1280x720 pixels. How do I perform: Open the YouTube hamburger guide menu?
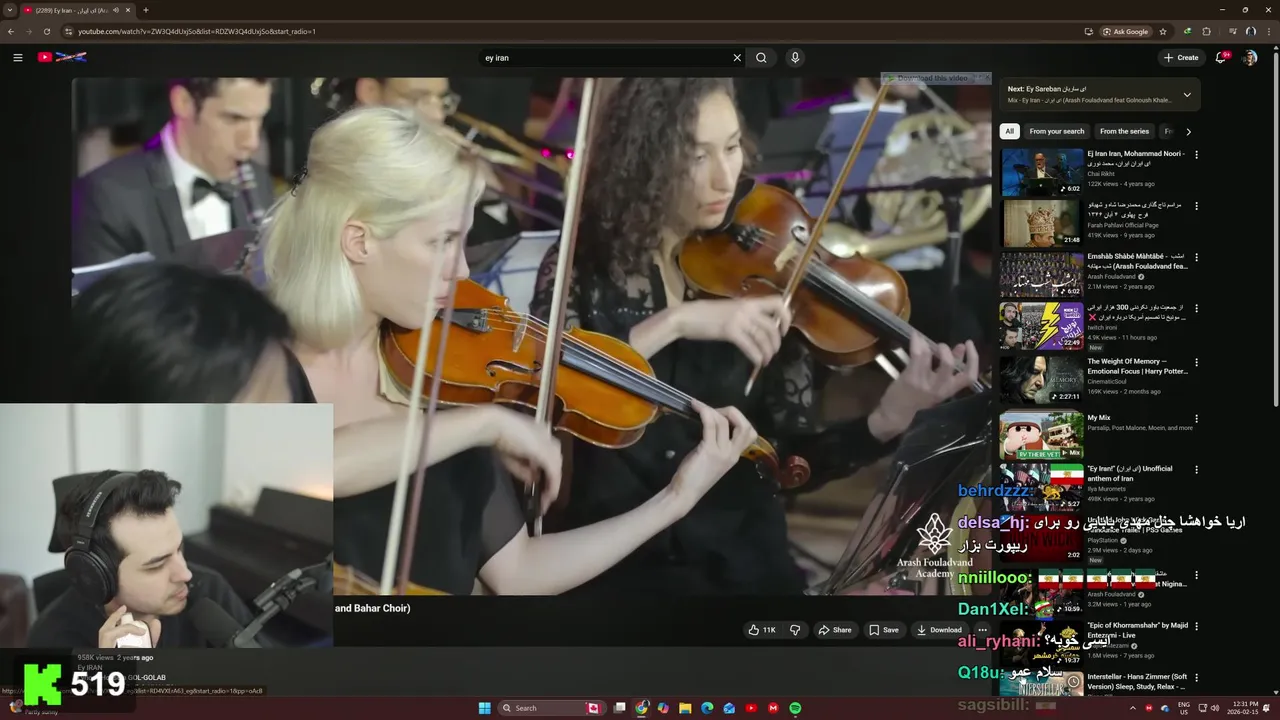coord(17,57)
